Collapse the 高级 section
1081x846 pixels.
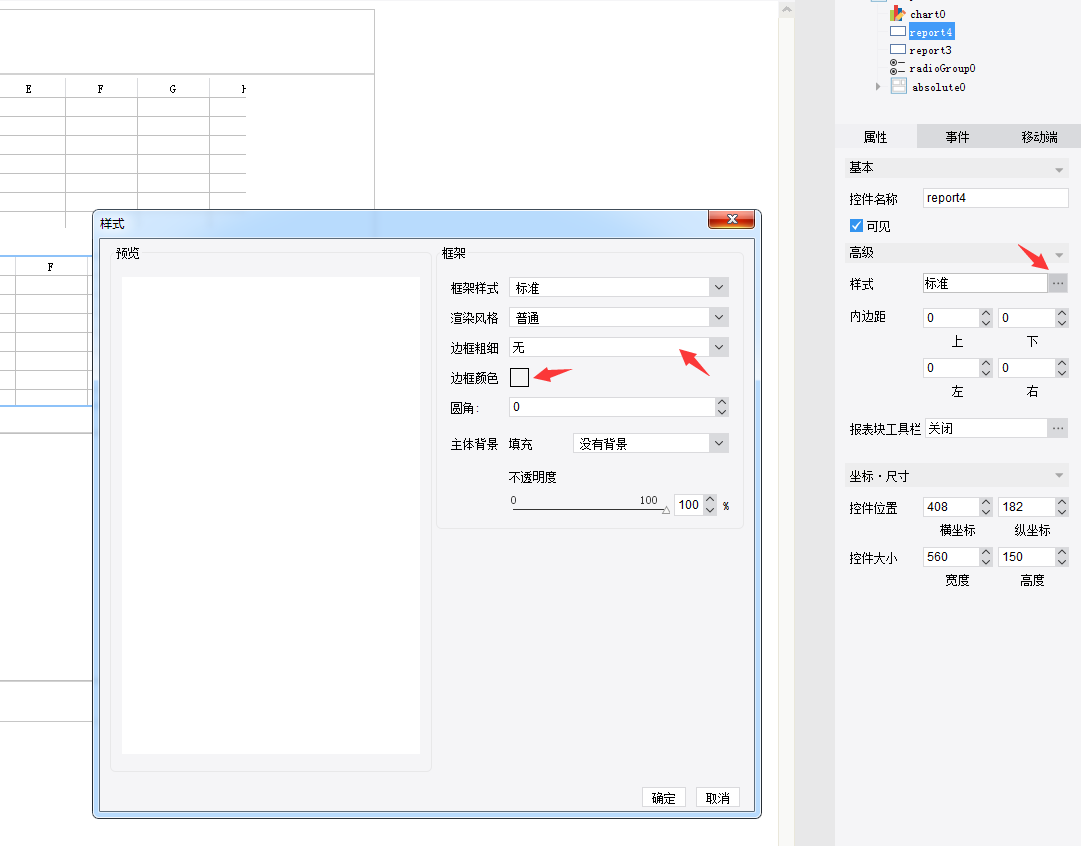(x=1059, y=254)
